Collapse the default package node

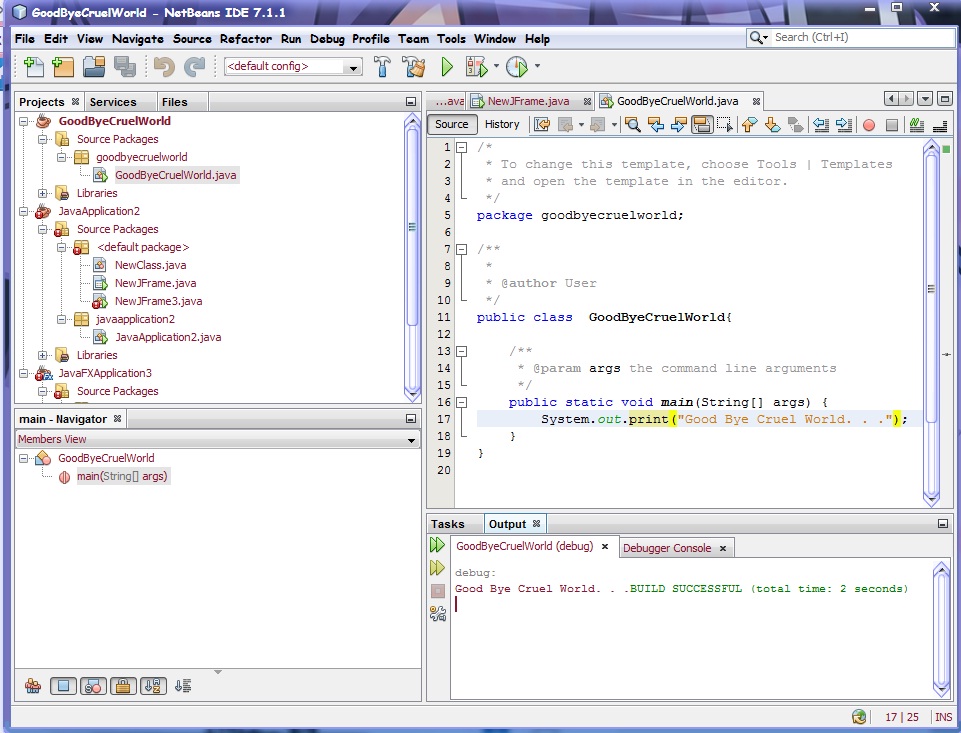pos(61,247)
